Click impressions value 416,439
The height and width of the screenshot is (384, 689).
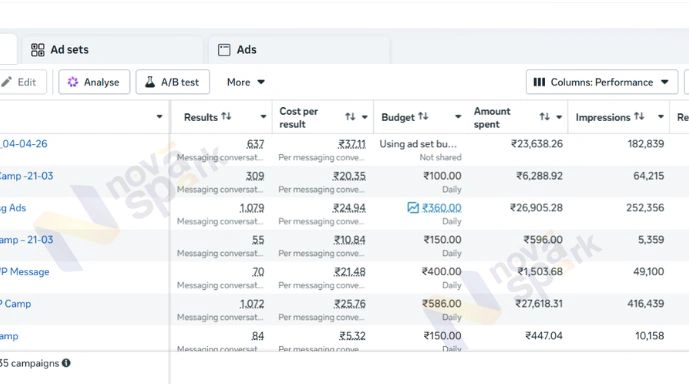[x=645, y=304]
